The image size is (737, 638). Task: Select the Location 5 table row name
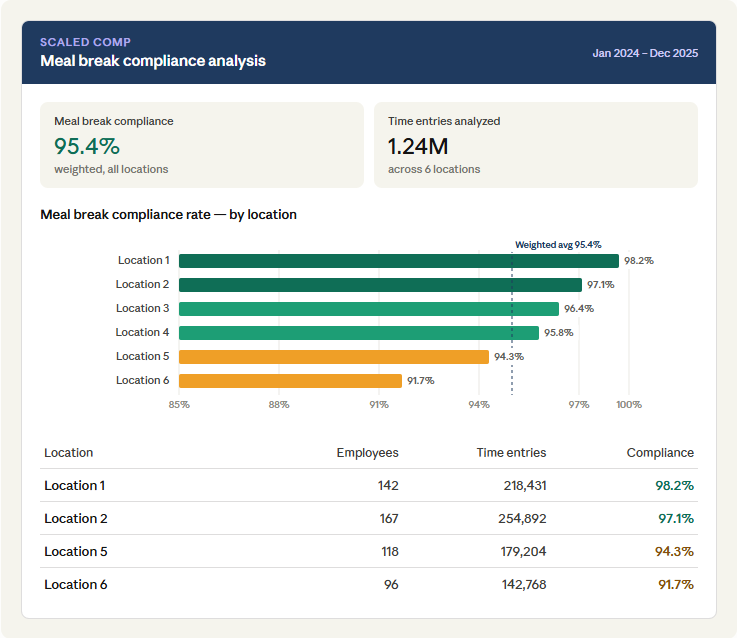click(x=76, y=551)
